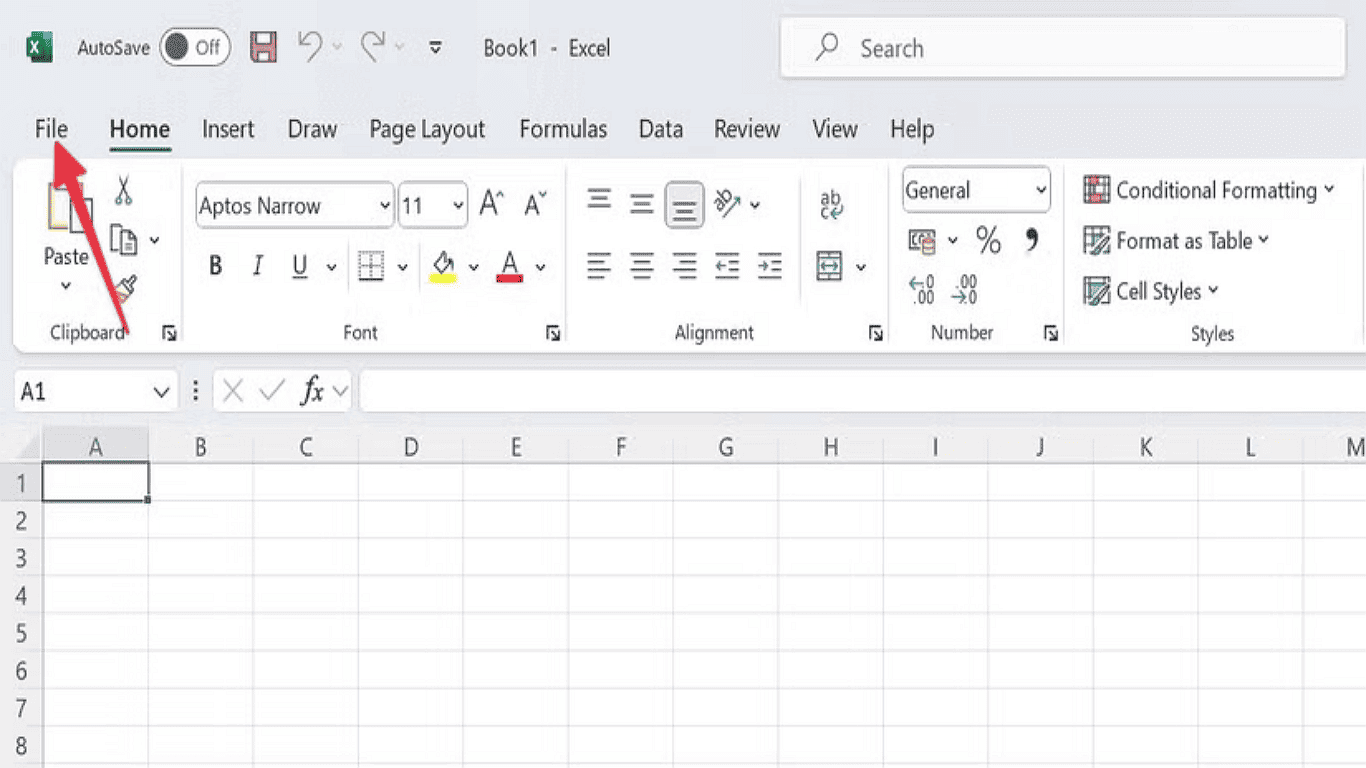Image resolution: width=1366 pixels, height=768 pixels.
Task: Click the Merge & Center icon
Action: point(829,266)
